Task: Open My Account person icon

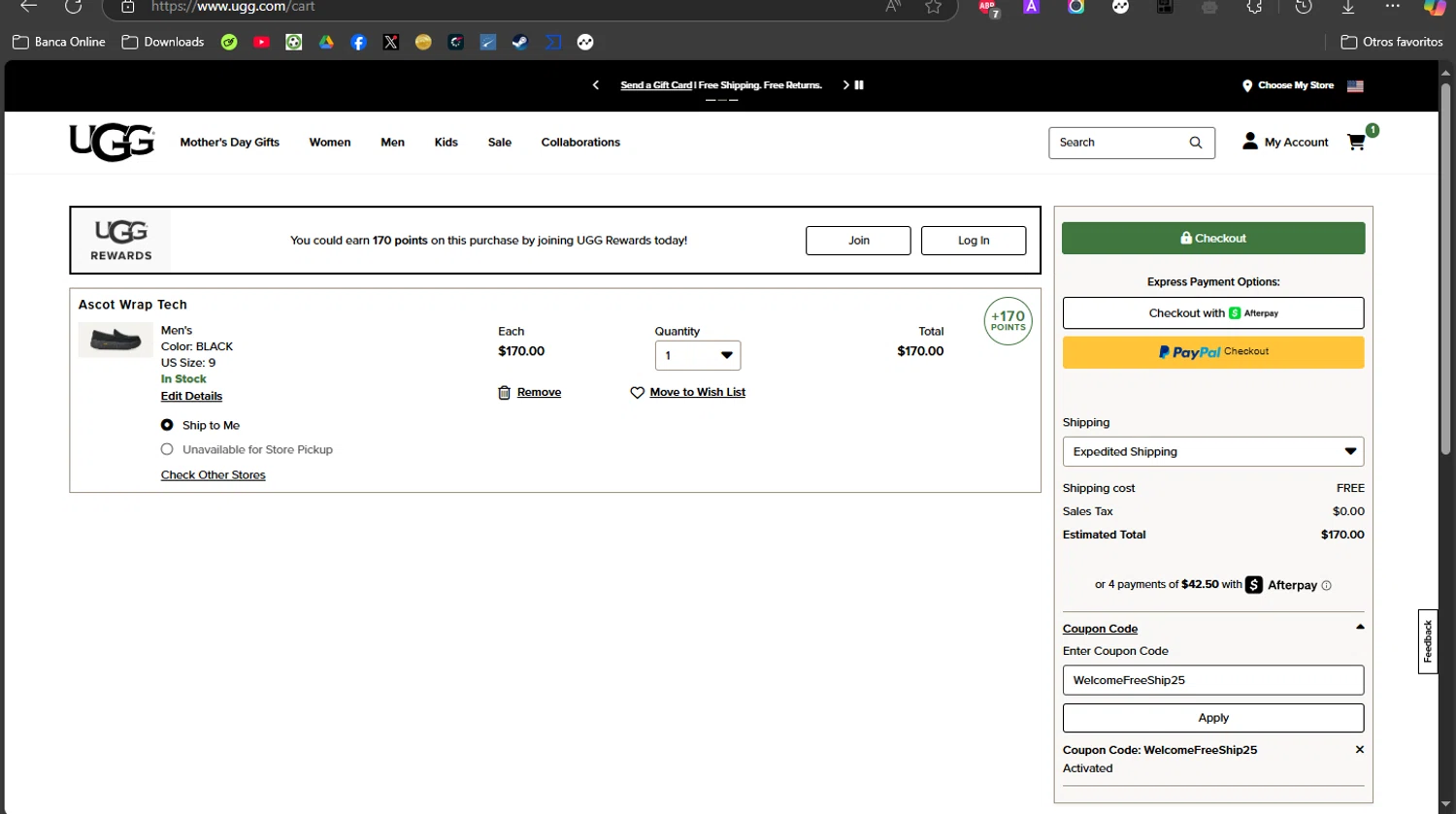Action: [x=1250, y=142]
